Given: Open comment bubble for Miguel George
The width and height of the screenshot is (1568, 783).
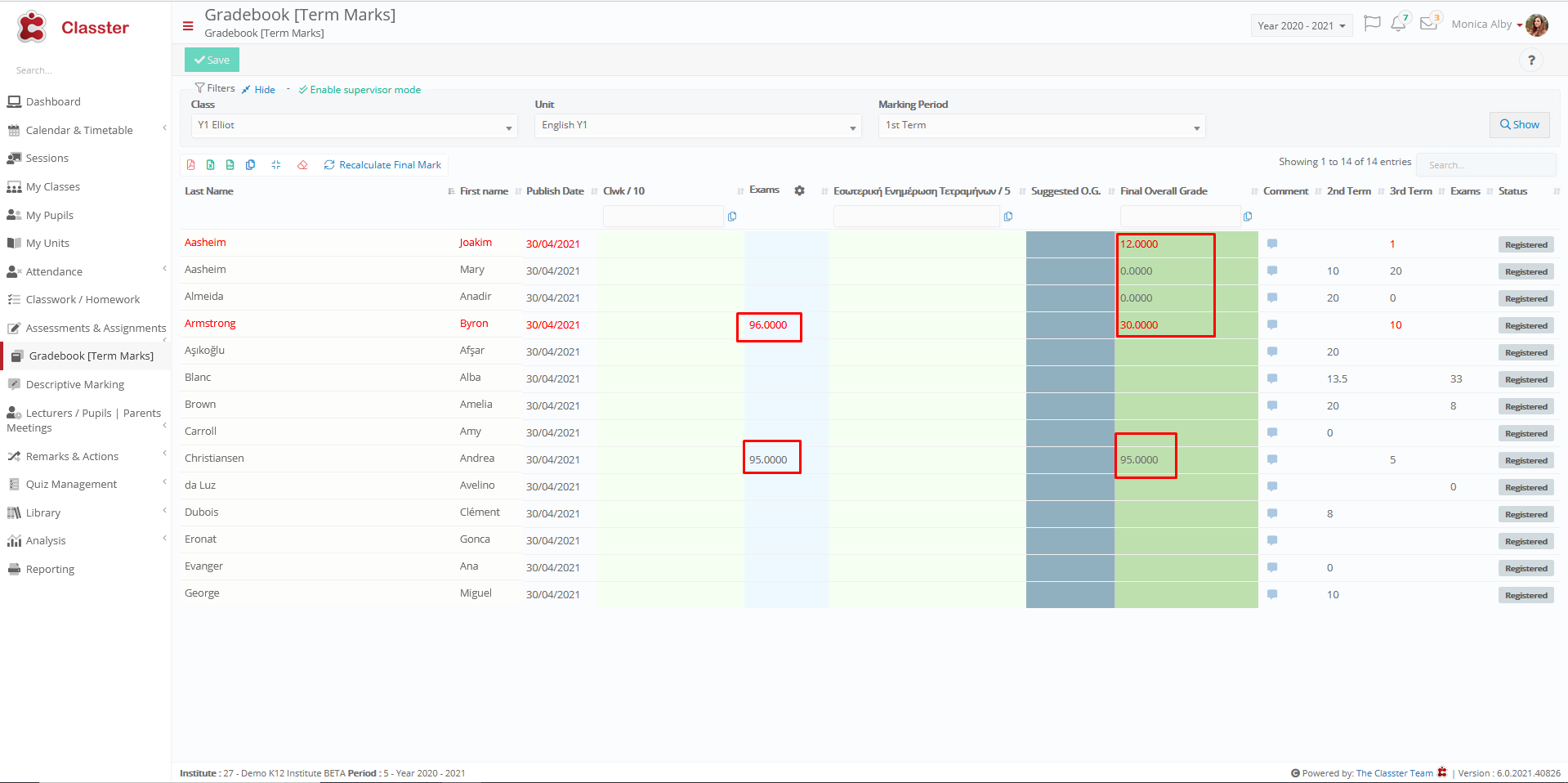Looking at the screenshot, I should point(1272,594).
